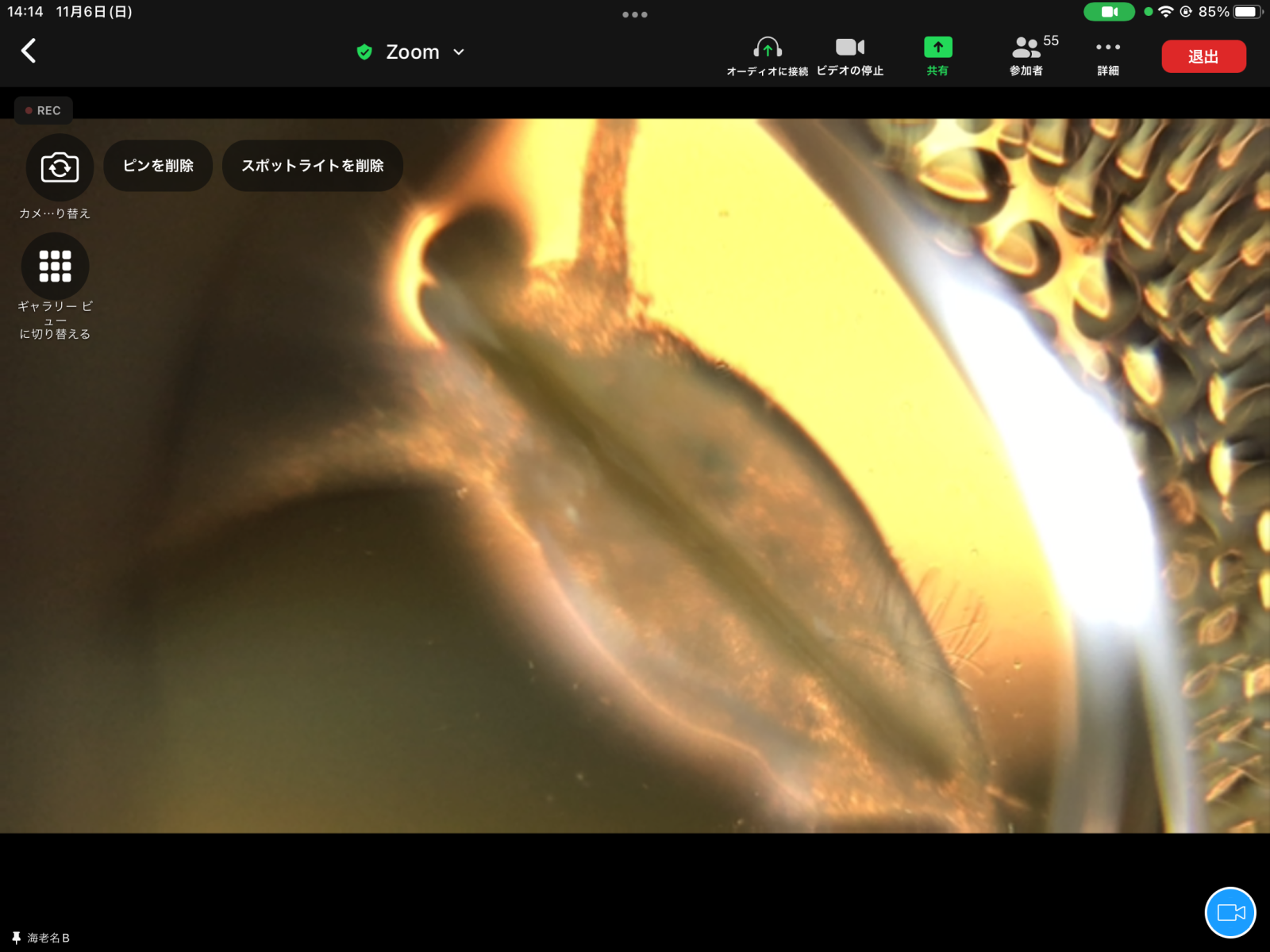Open the green Share screen icon
Image resolution: width=1270 pixels, height=952 pixels.
(x=937, y=49)
